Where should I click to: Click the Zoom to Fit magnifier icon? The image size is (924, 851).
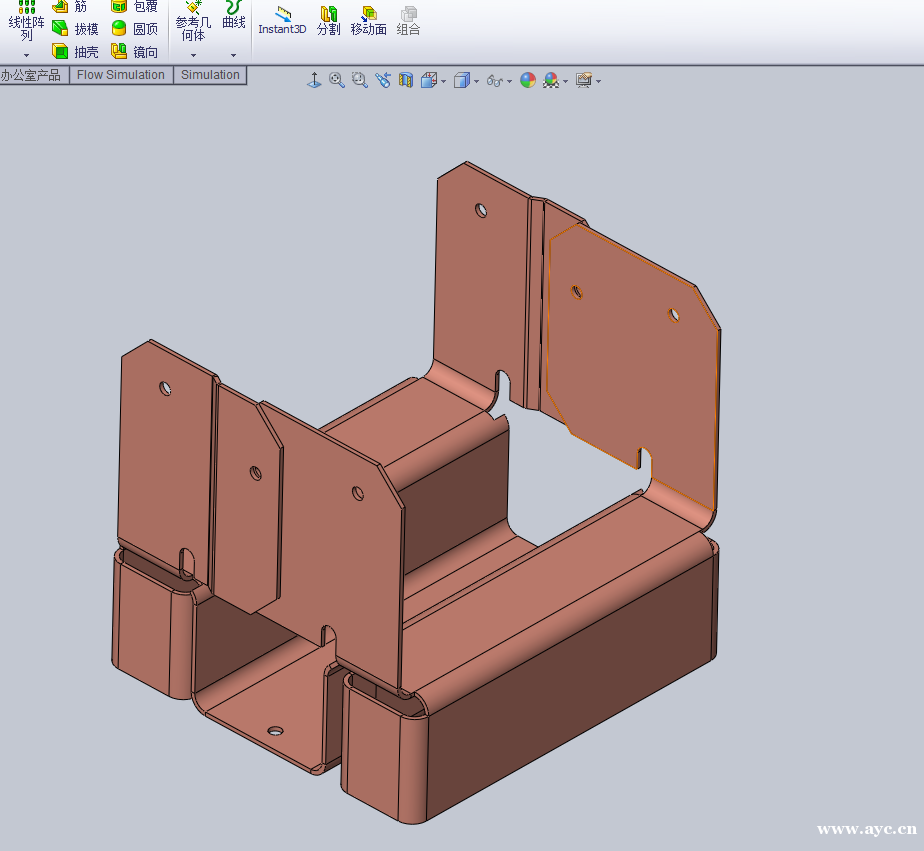tap(337, 80)
